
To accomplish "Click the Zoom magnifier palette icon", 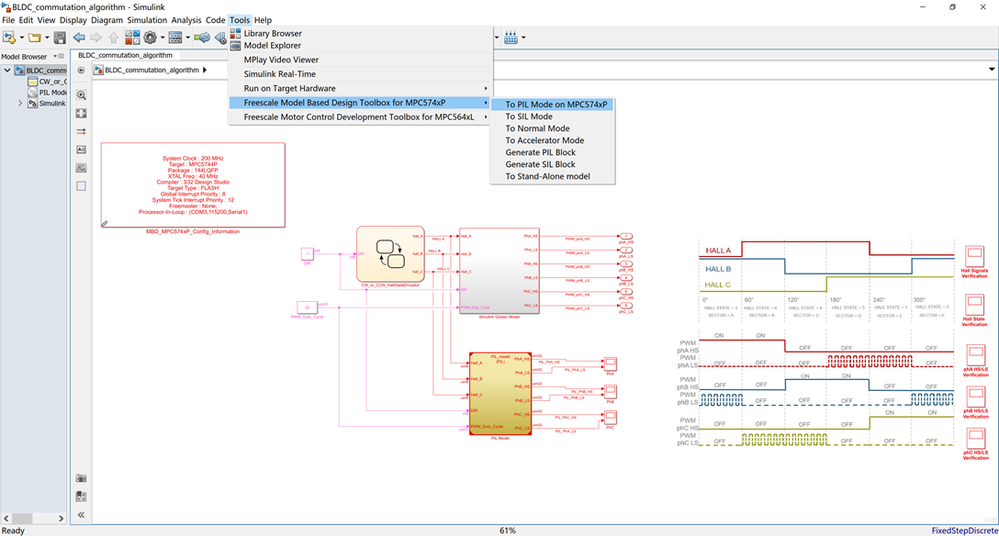I will [81, 95].
